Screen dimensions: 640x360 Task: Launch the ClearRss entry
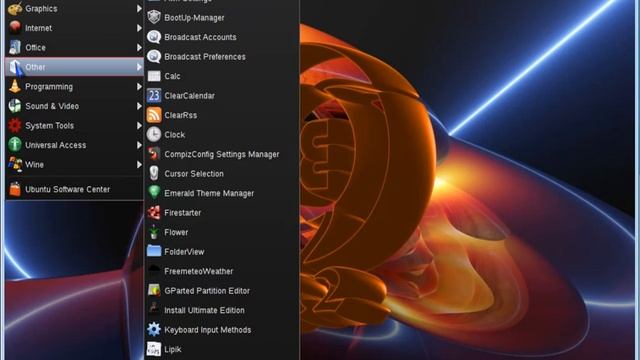222,115
